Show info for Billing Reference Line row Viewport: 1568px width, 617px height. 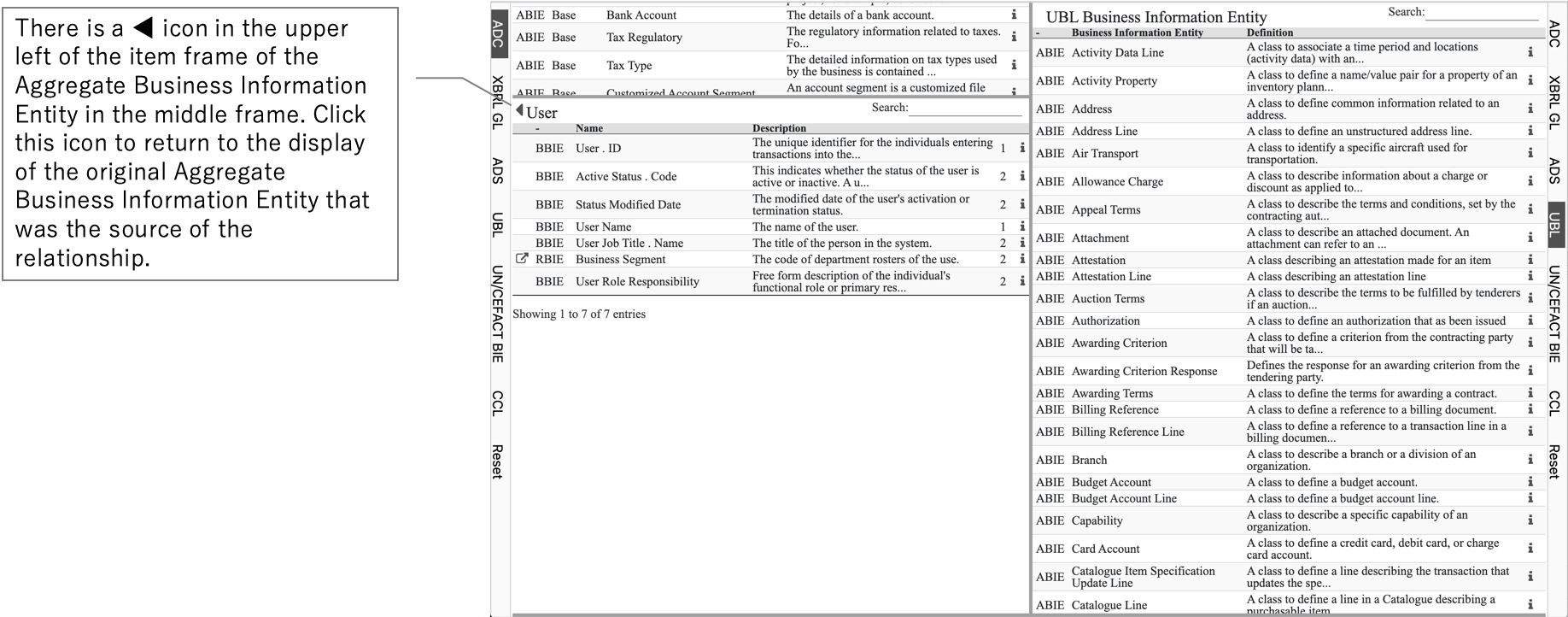click(1530, 432)
